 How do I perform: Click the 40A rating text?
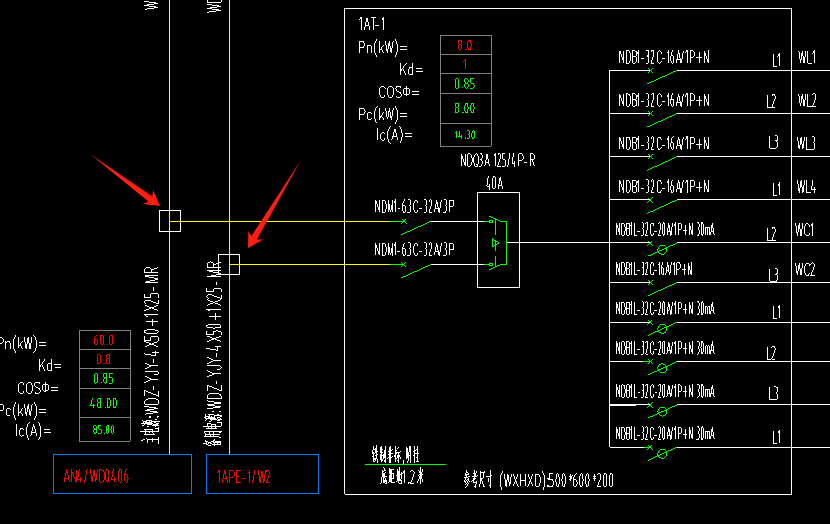click(x=494, y=183)
